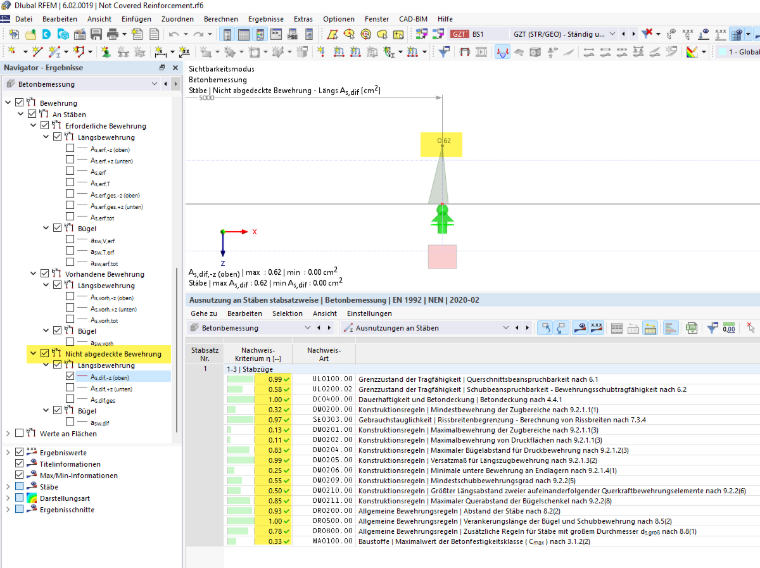Click the Dlubal cloud 'D' icon
This screenshot has width=760, height=568.
click(47, 34)
